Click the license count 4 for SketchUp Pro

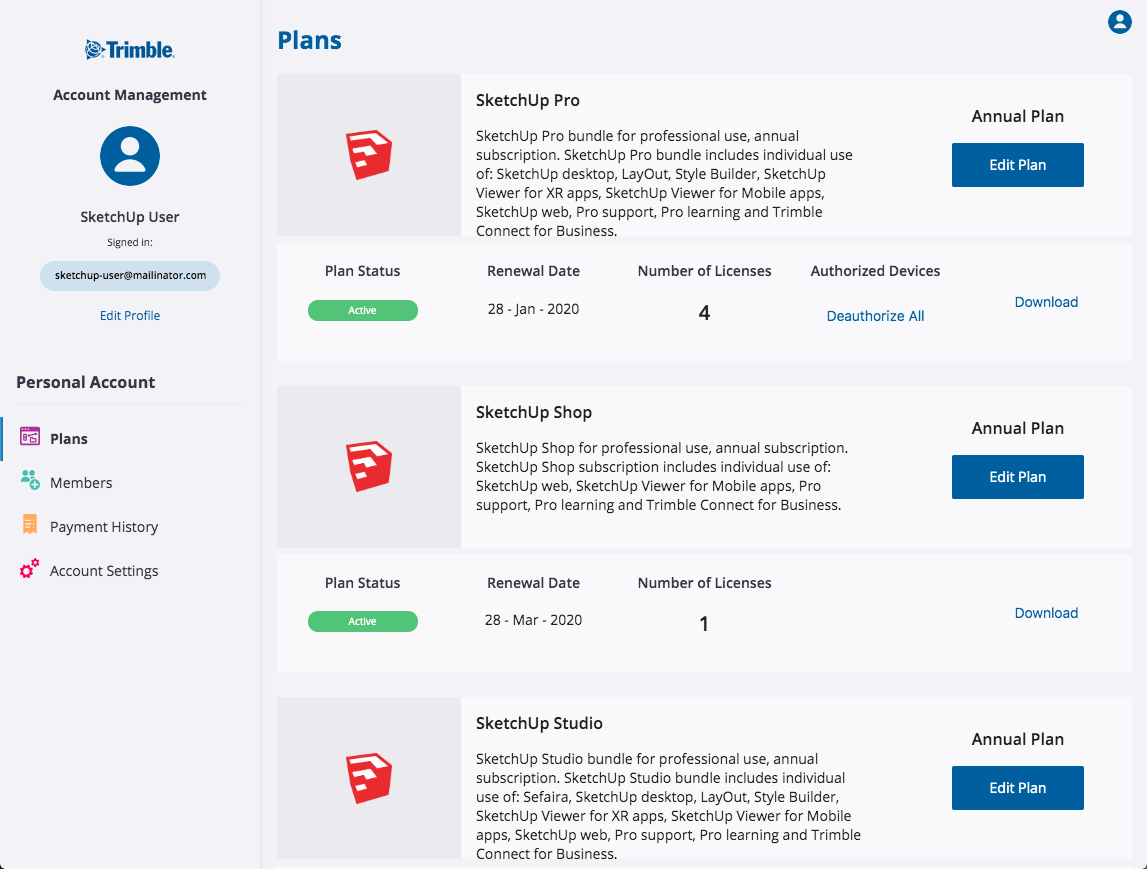pos(704,313)
